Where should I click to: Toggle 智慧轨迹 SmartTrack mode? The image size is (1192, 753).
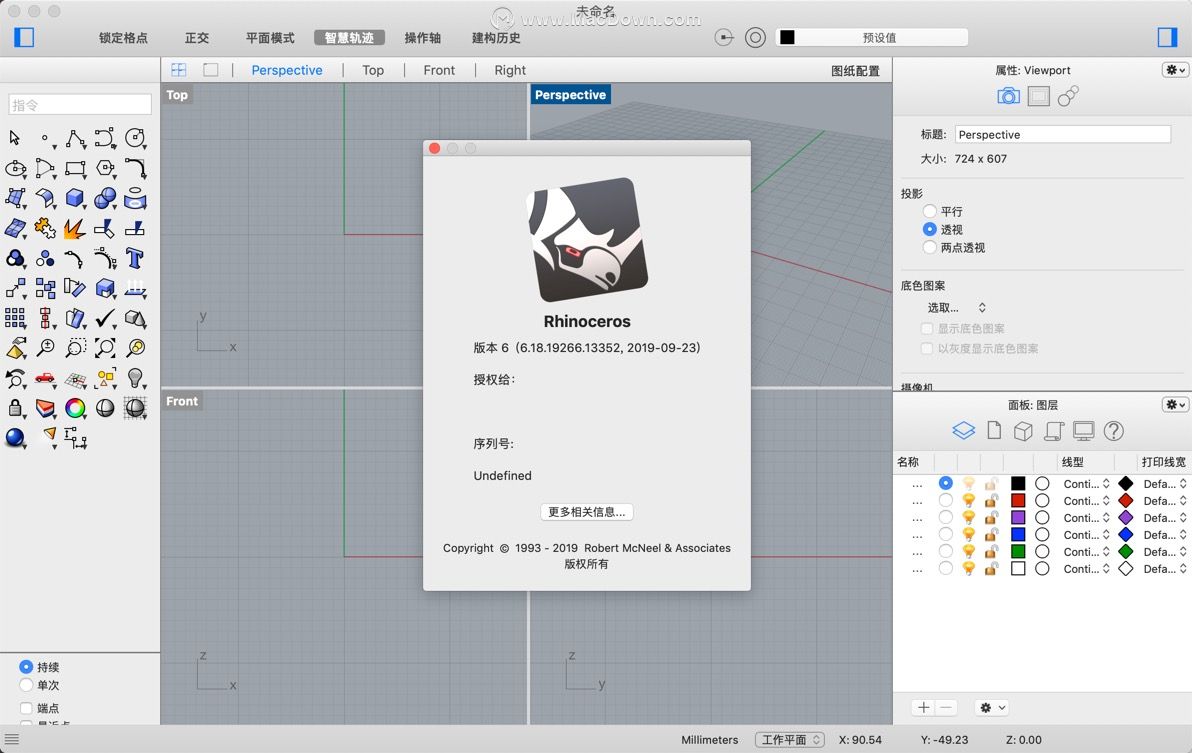[349, 37]
